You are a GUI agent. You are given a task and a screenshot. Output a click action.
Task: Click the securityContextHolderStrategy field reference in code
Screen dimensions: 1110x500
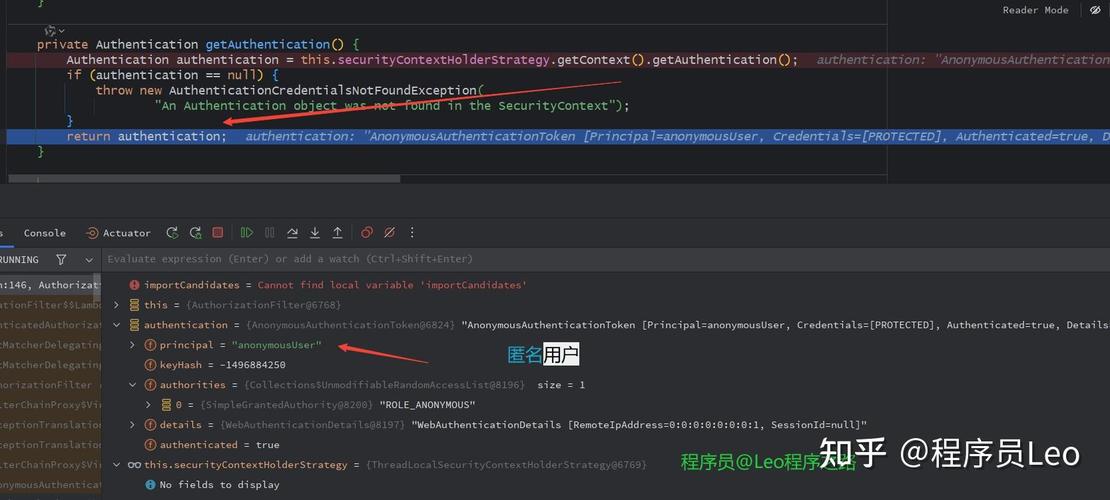click(x=444, y=59)
